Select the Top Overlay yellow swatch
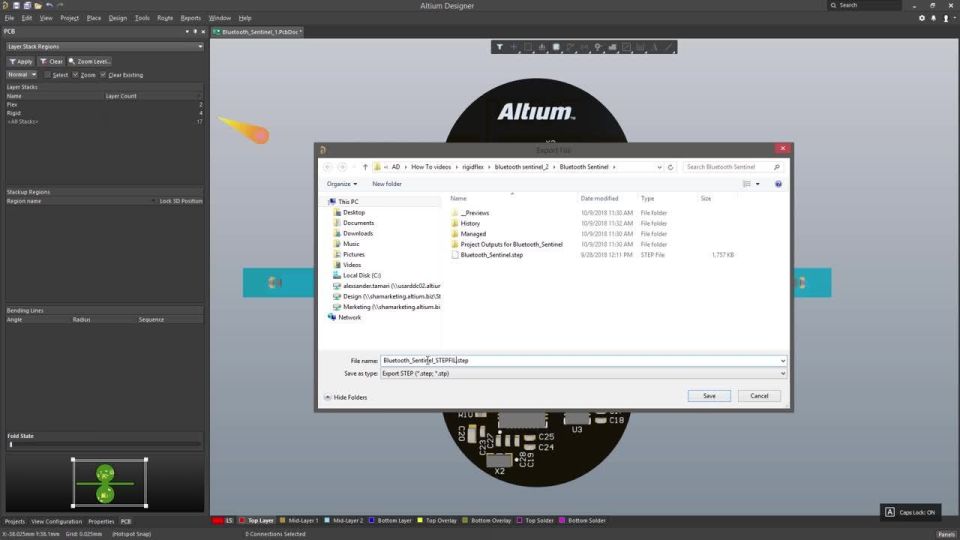Viewport: 960px width, 540px height. pyautogui.click(x=420, y=520)
